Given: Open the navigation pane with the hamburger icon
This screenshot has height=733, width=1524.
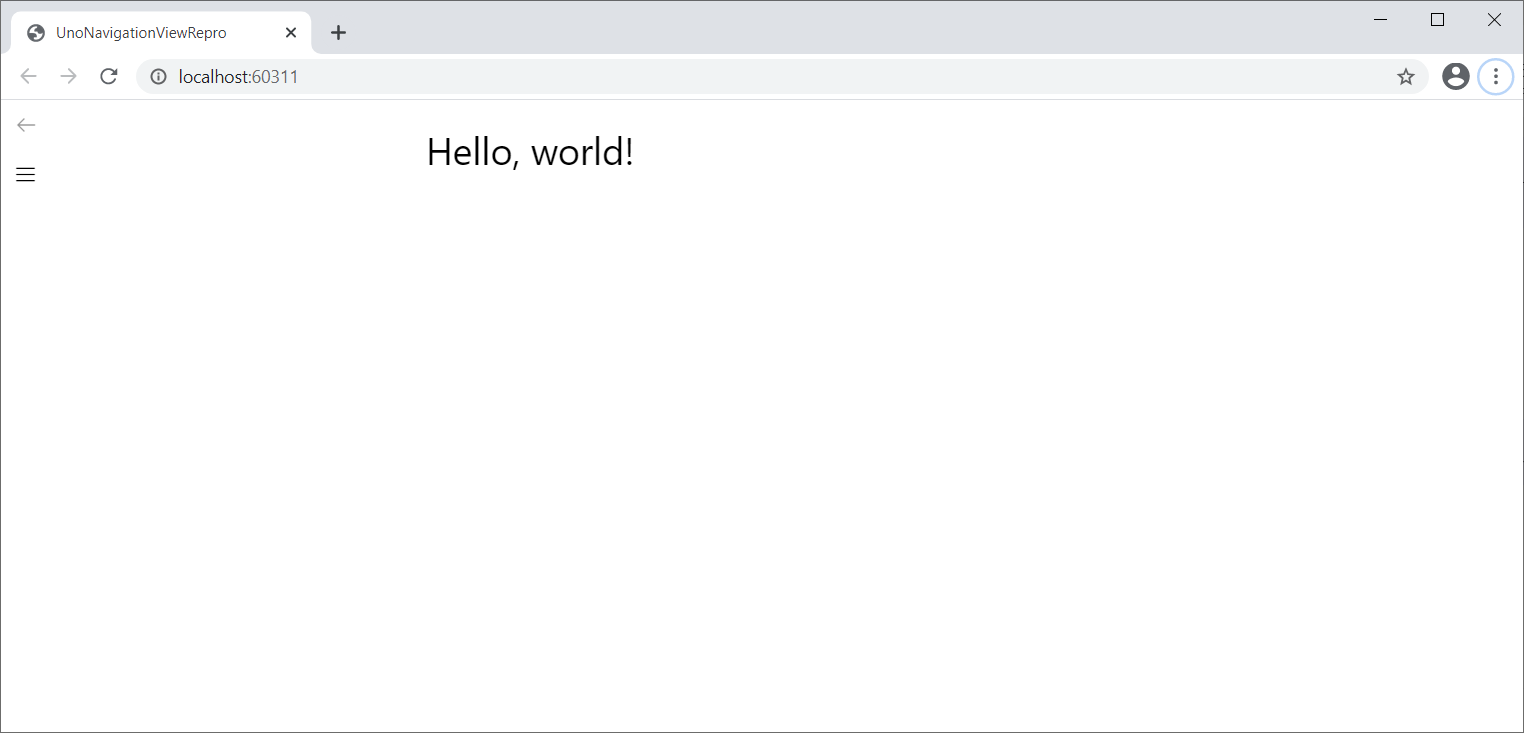Looking at the screenshot, I should tap(25, 174).
